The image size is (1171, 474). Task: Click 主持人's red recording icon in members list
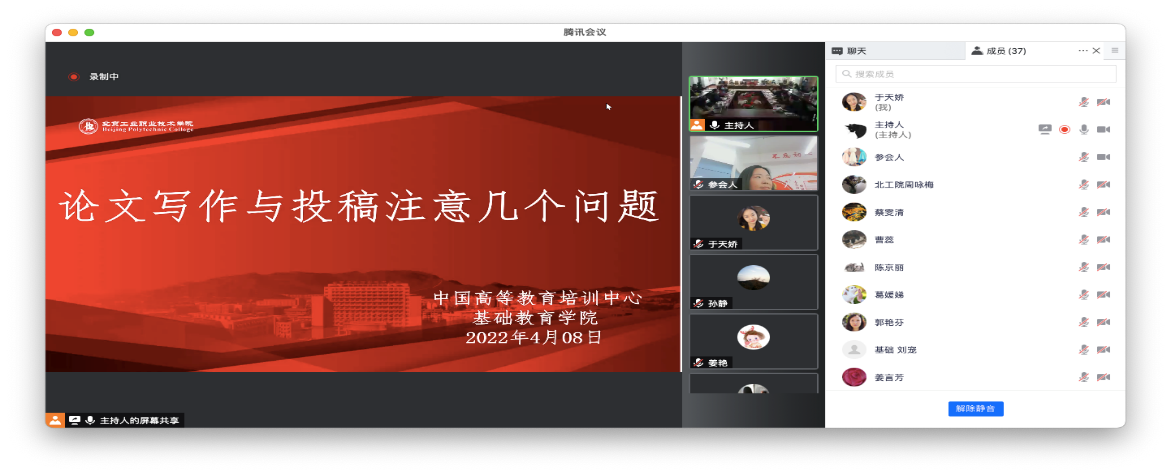point(1064,129)
